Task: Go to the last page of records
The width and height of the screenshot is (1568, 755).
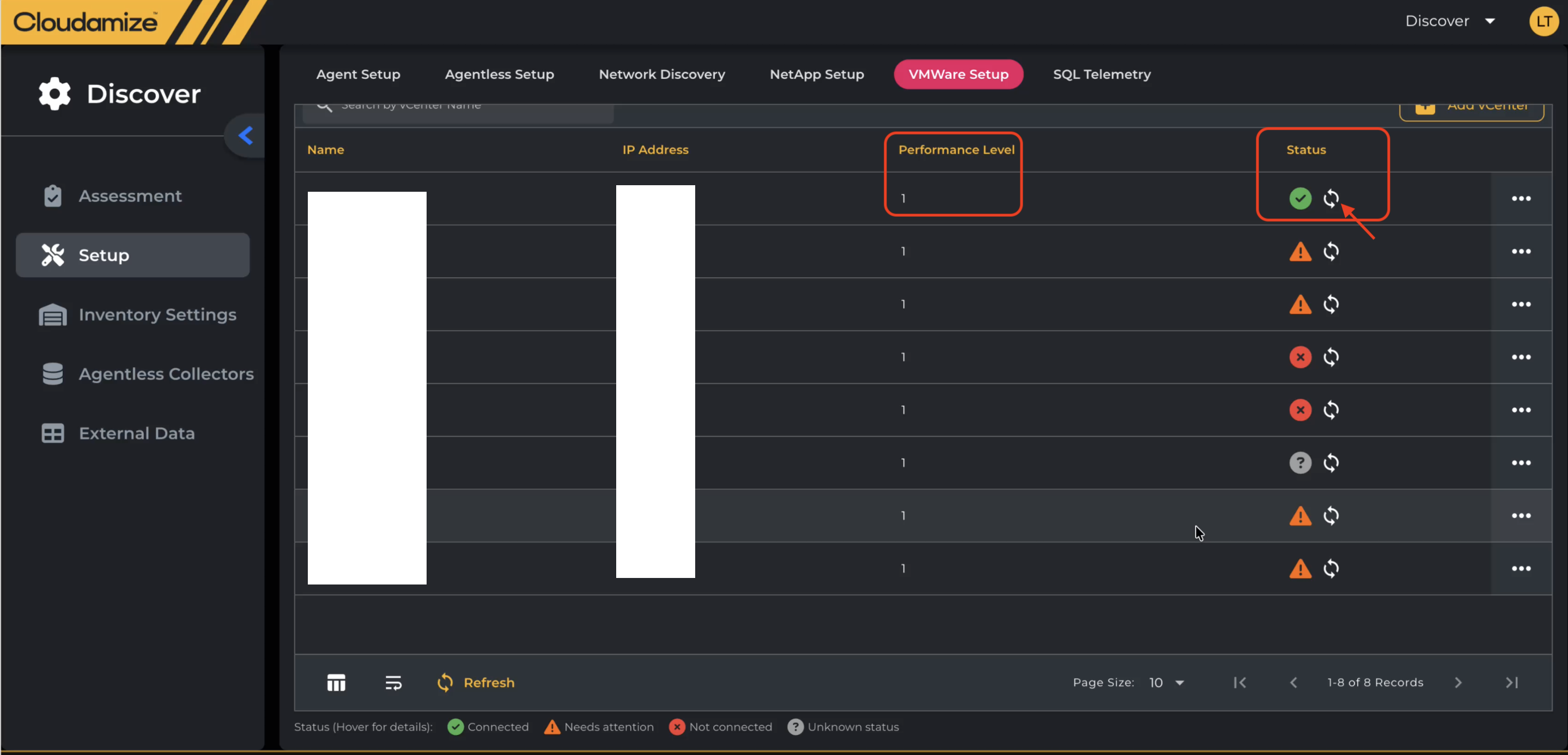Action: click(x=1511, y=683)
